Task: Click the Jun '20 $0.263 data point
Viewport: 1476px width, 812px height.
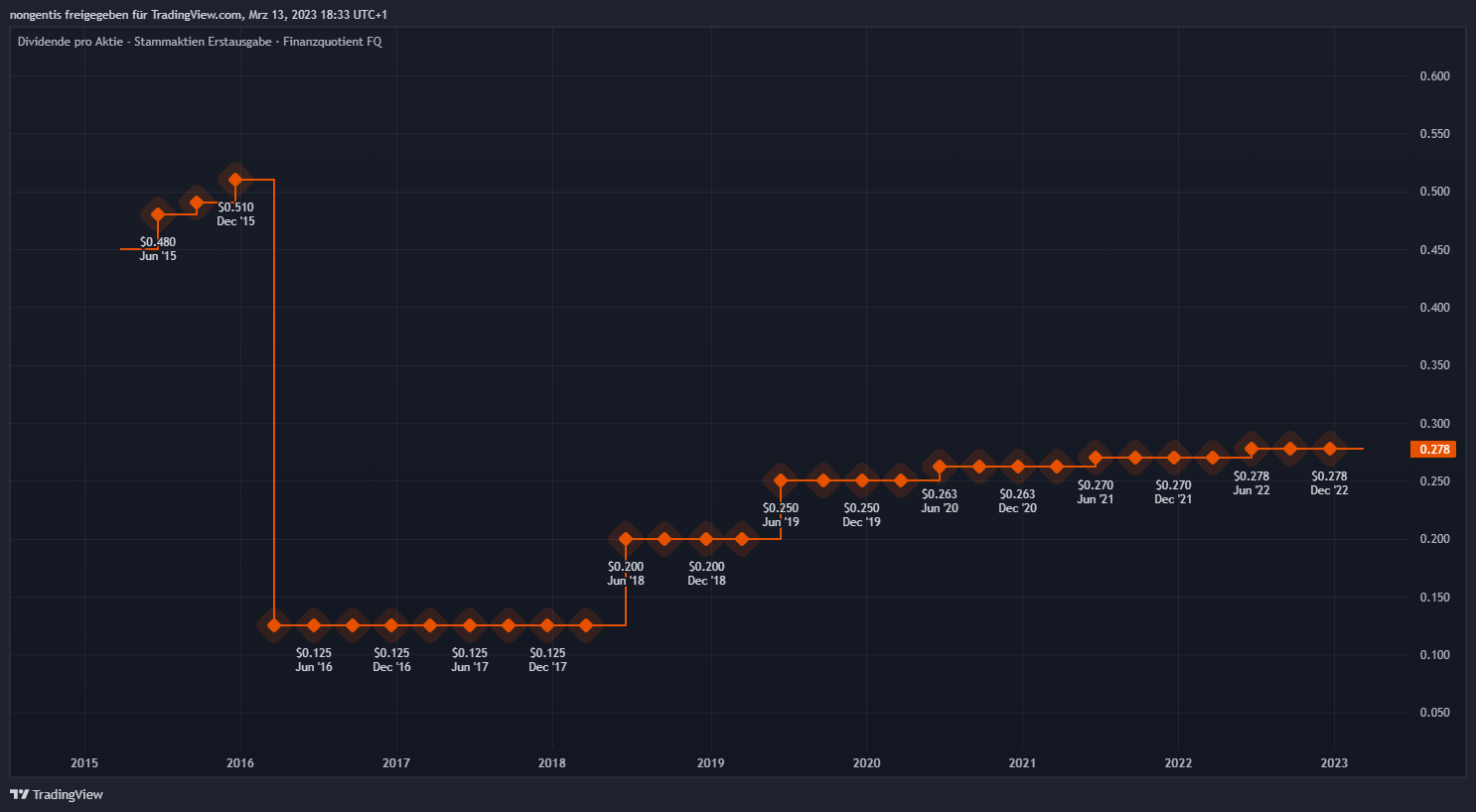Action: pos(940,467)
